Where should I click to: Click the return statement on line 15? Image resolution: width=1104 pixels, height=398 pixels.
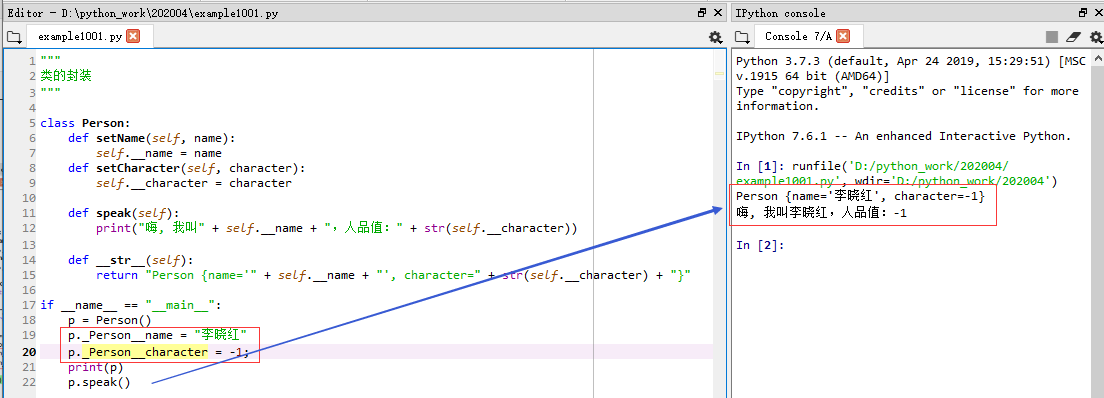[x=393, y=275]
